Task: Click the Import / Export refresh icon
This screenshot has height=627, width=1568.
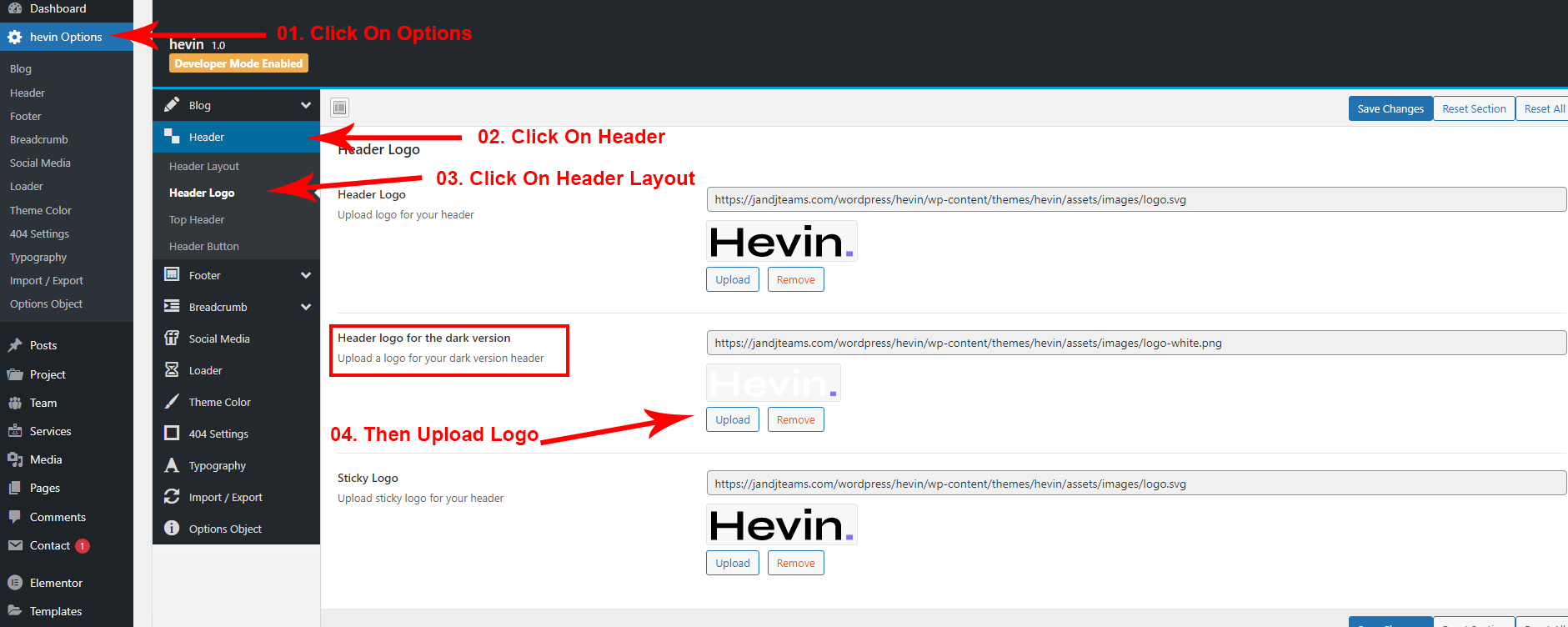Action: coord(172,496)
